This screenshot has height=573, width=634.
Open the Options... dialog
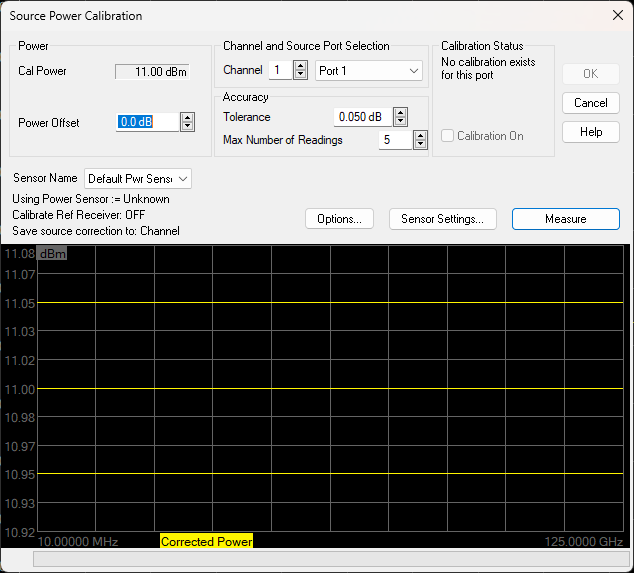point(339,219)
